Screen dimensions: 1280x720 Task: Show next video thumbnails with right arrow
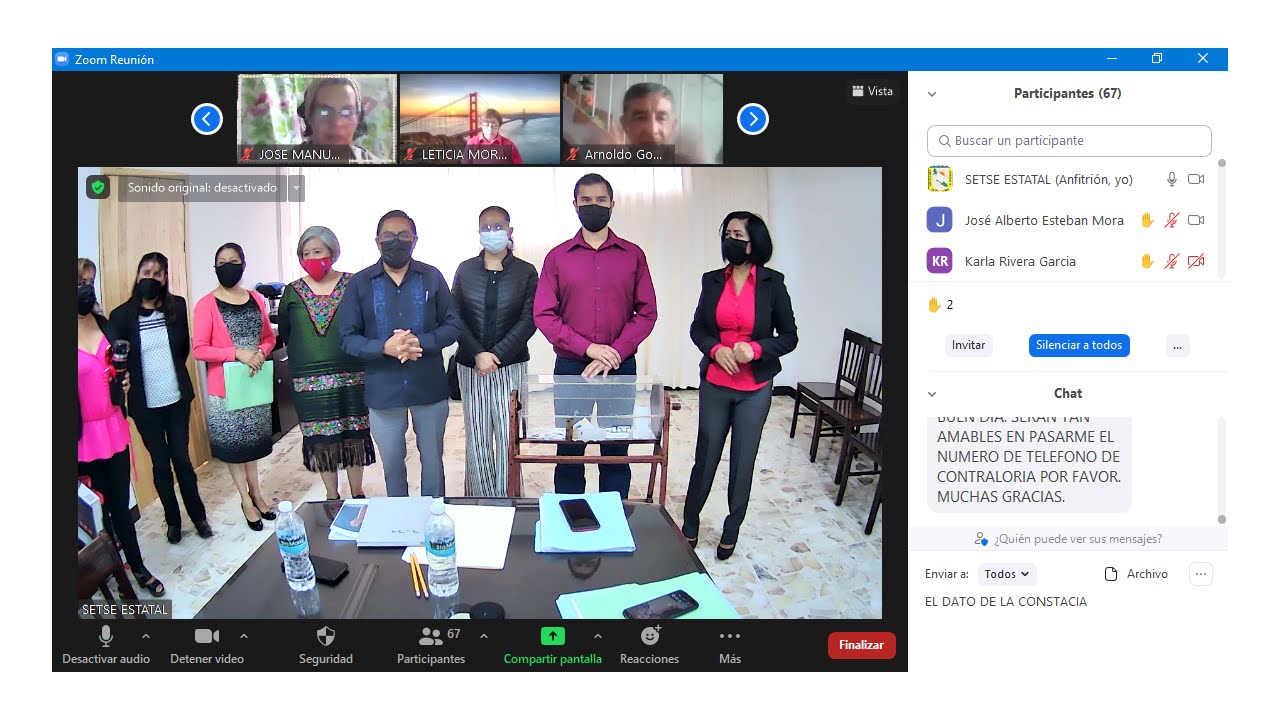point(753,119)
